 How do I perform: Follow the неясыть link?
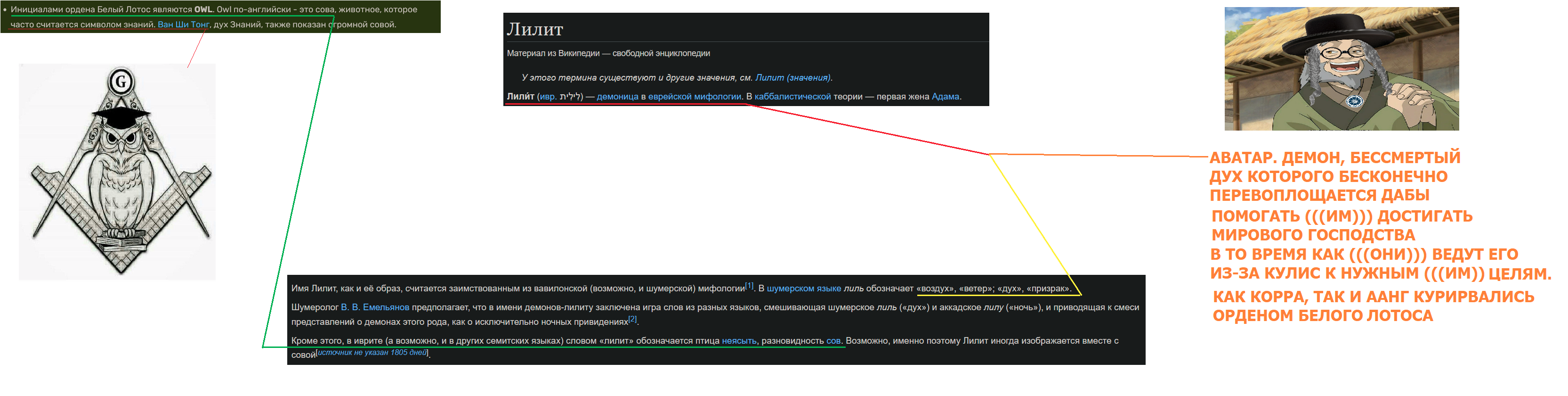(x=739, y=340)
